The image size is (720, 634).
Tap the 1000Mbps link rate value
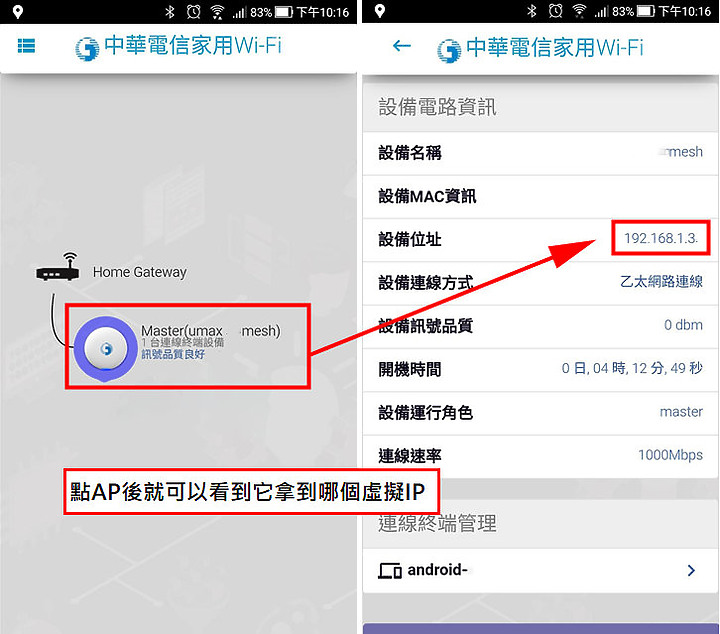(670, 455)
